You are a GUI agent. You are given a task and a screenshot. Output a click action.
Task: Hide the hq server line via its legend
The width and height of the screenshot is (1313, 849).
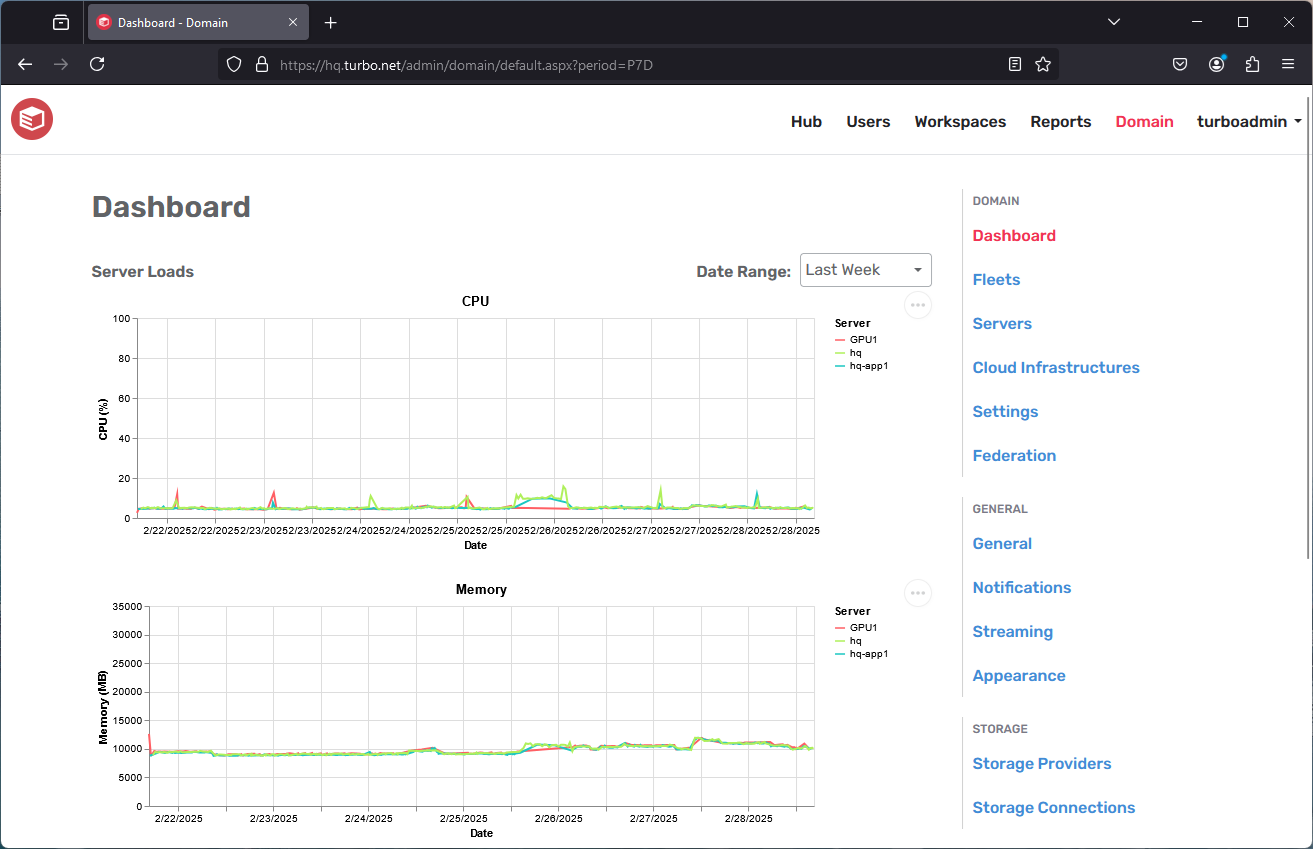[x=857, y=352]
